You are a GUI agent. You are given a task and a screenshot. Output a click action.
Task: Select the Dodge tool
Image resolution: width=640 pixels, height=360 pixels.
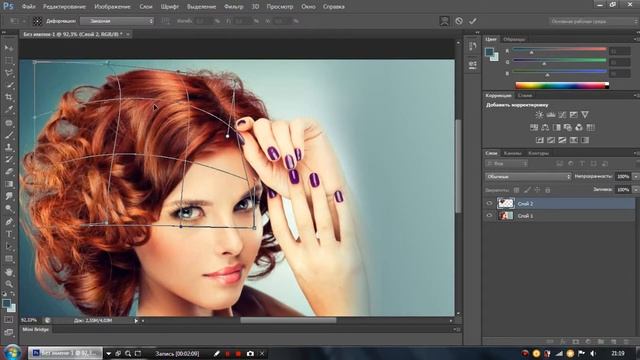(9, 209)
